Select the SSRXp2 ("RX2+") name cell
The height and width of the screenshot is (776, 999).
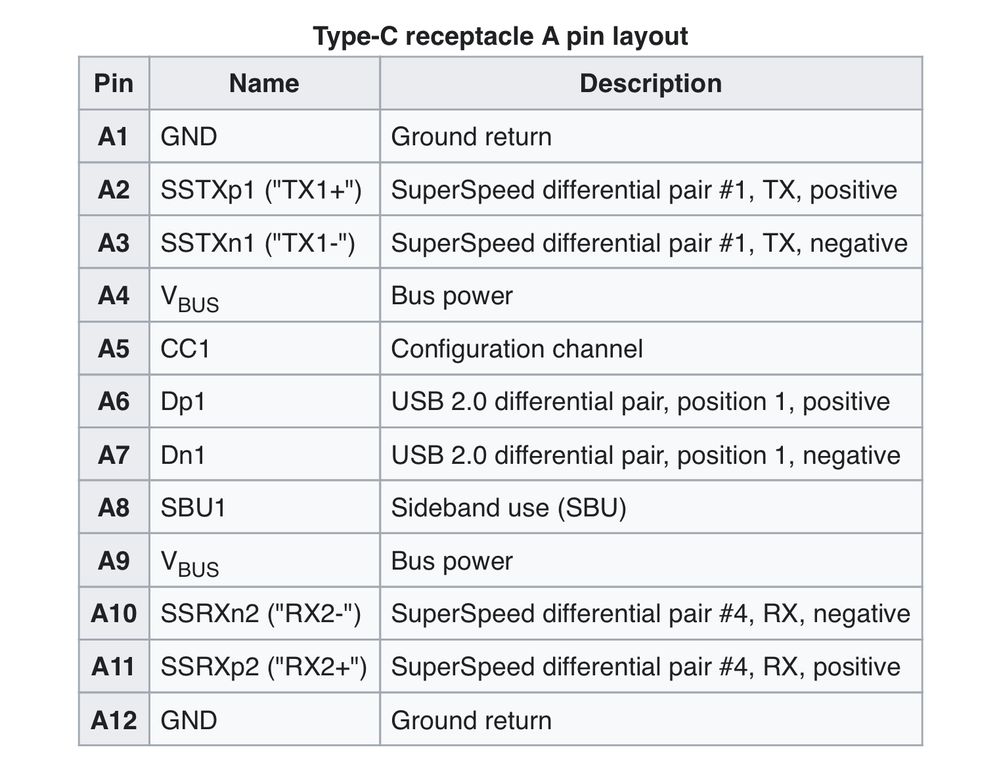[x=263, y=667]
